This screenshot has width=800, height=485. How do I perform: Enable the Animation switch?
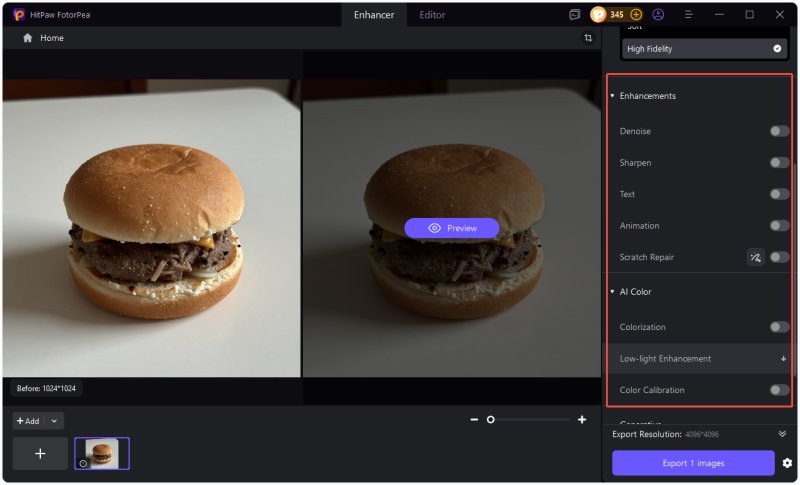[780, 225]
